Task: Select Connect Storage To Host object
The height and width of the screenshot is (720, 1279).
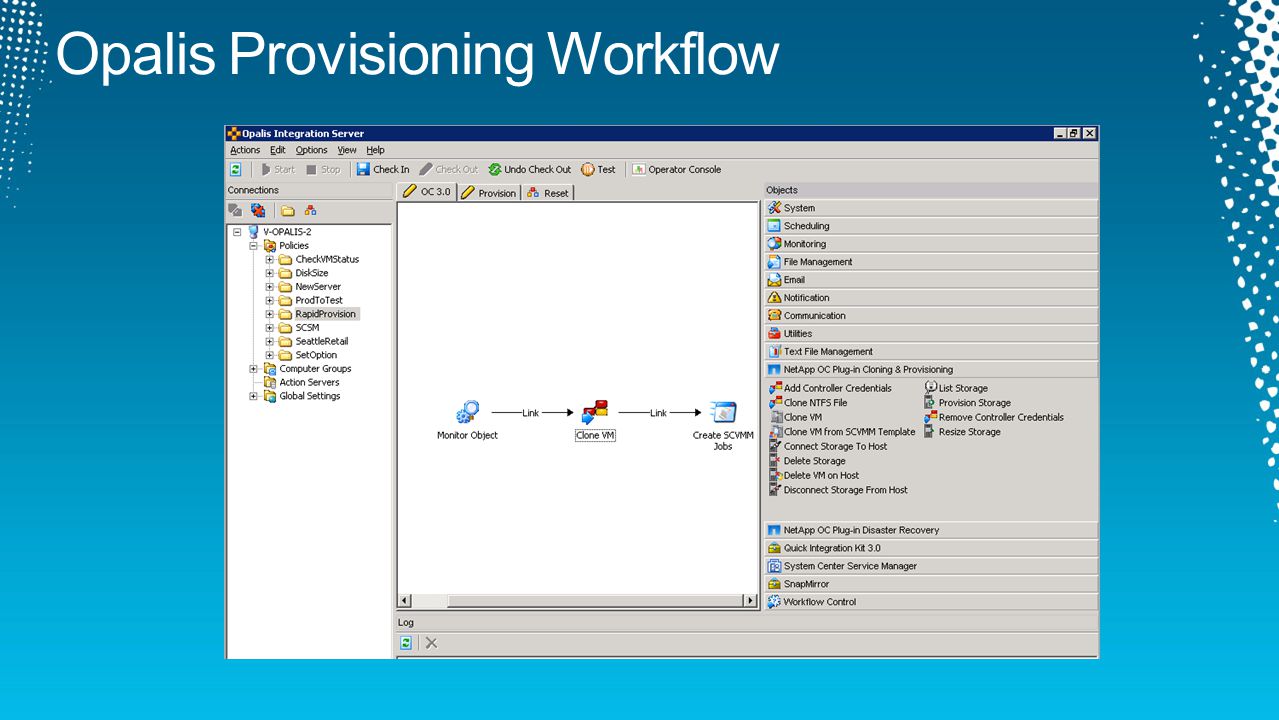Action: click(828, 446)
